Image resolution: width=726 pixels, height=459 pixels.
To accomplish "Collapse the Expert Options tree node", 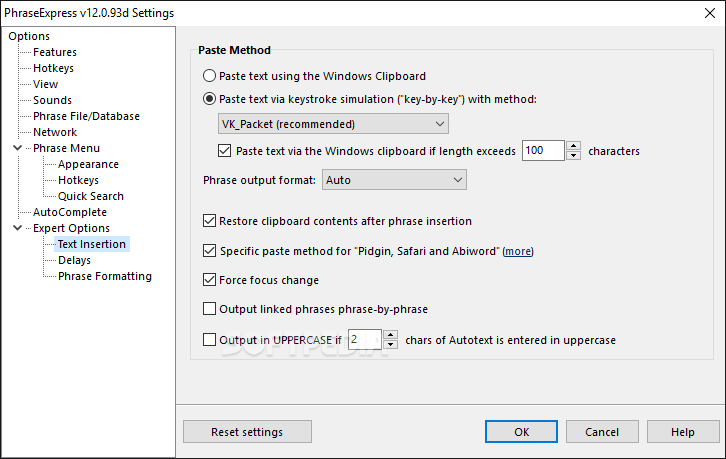I will tap(18, 228).
